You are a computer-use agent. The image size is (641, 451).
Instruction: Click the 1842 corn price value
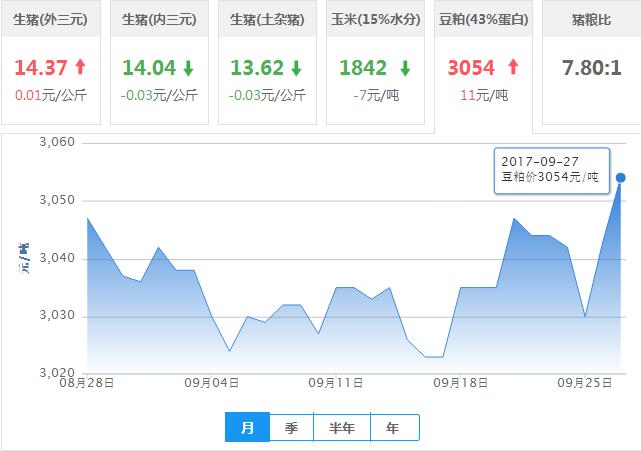tap(363, 68)
